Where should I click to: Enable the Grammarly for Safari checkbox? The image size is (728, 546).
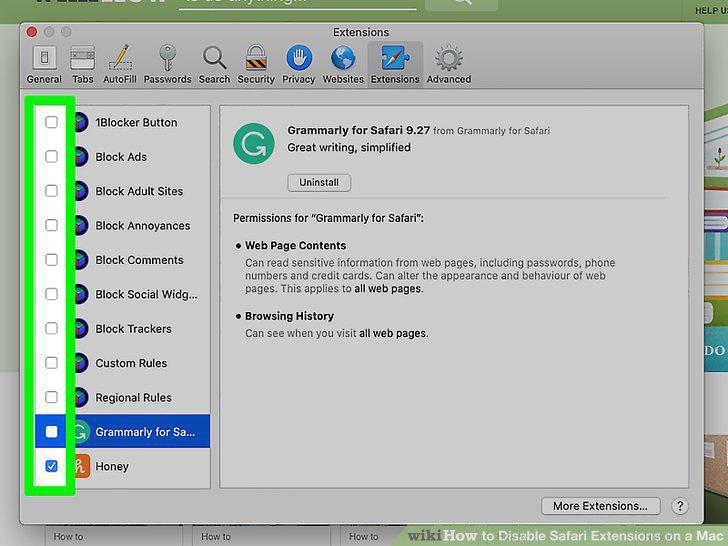pyautogui.click(x=52, y=431)
